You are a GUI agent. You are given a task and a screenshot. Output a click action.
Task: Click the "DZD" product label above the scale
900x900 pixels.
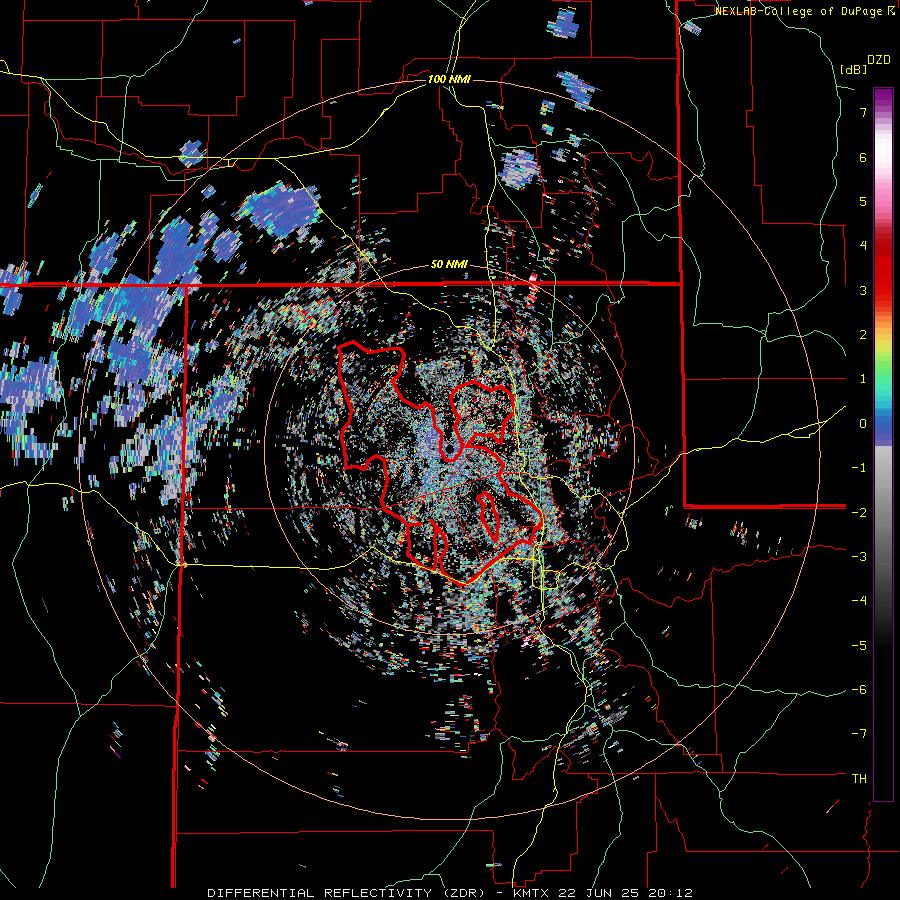point(879,60)
